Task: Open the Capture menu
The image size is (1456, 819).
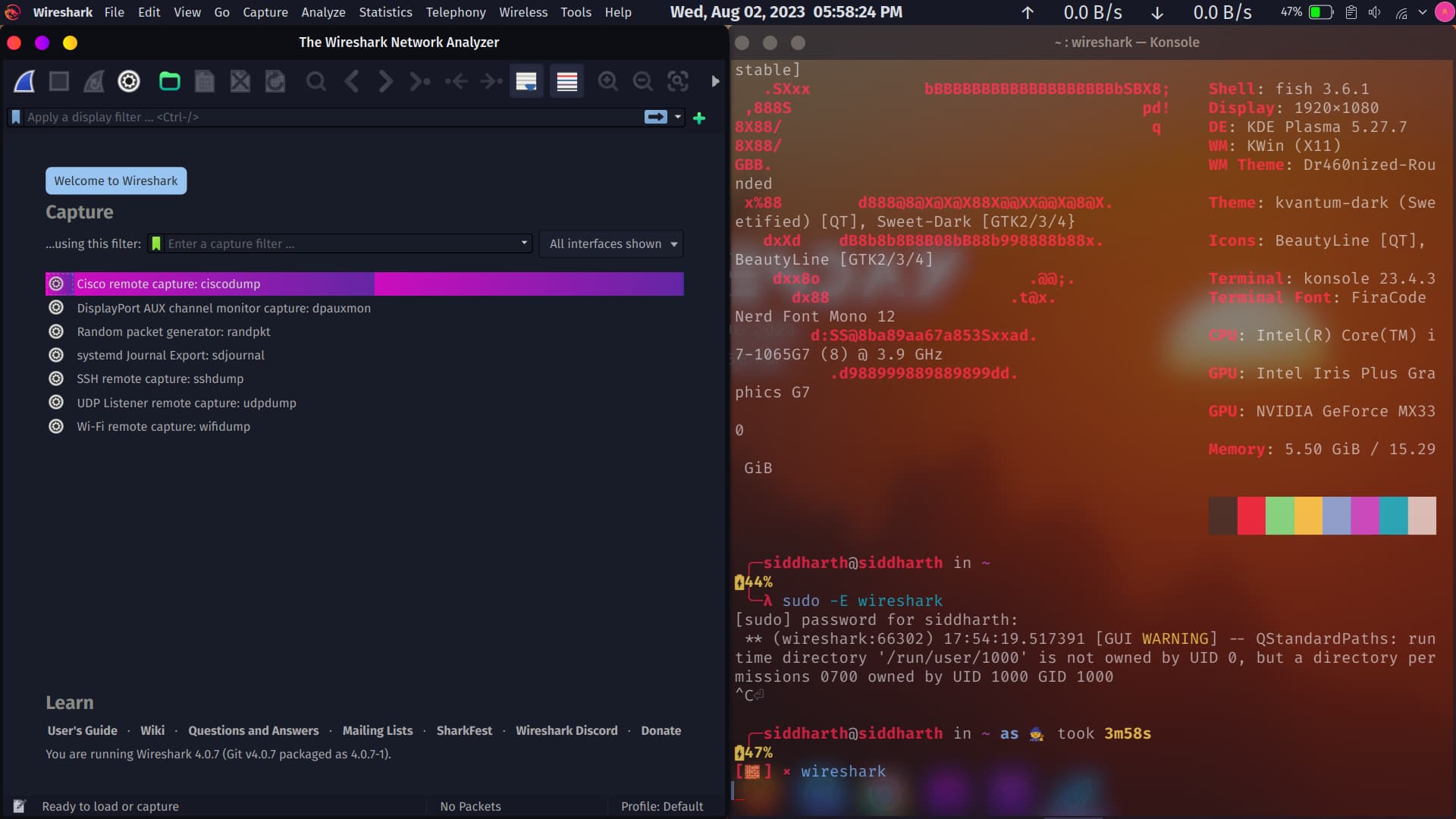Action: (x=265, y=12)
